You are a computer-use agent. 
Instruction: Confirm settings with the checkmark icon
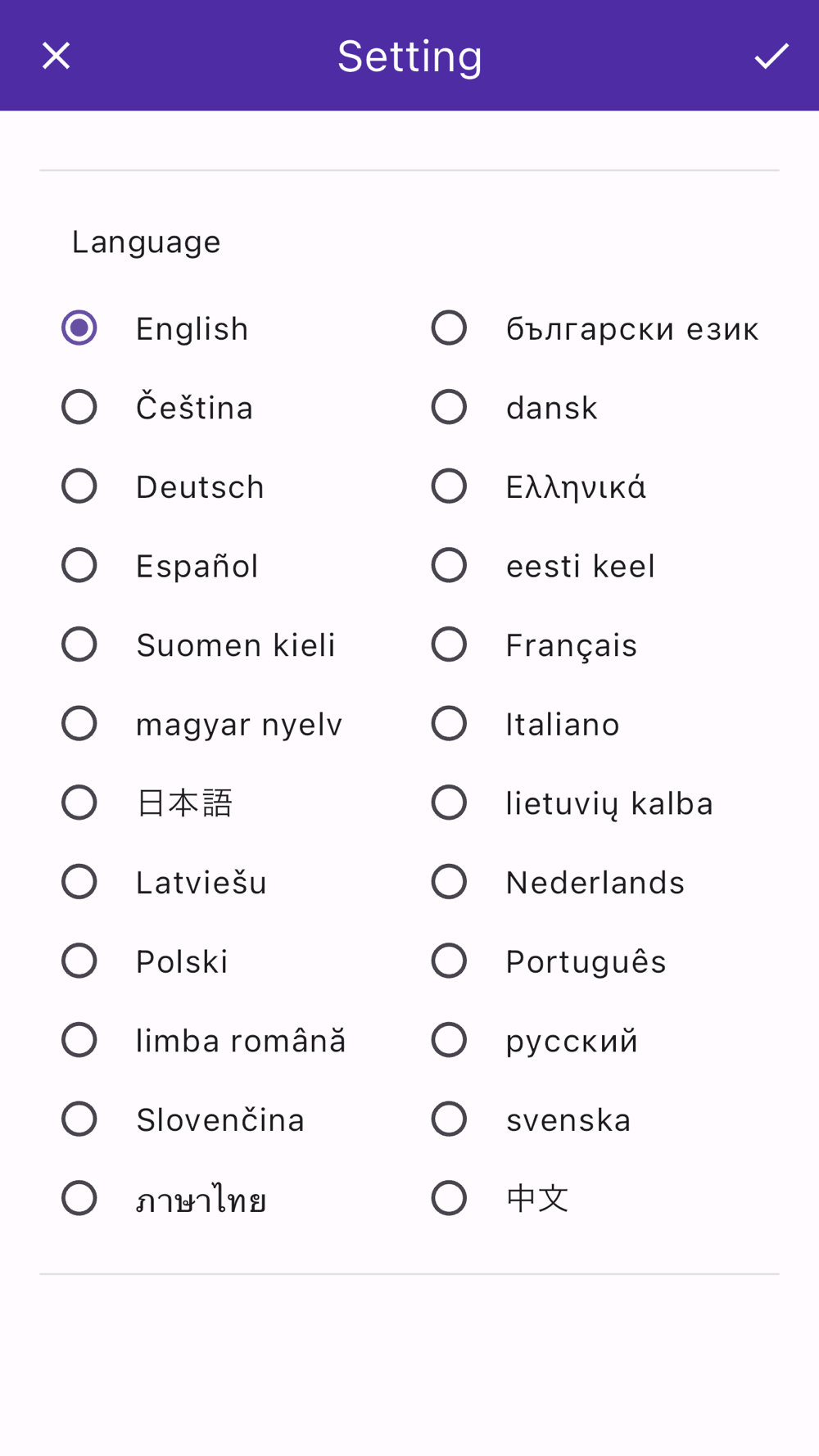tap(771, 56)
